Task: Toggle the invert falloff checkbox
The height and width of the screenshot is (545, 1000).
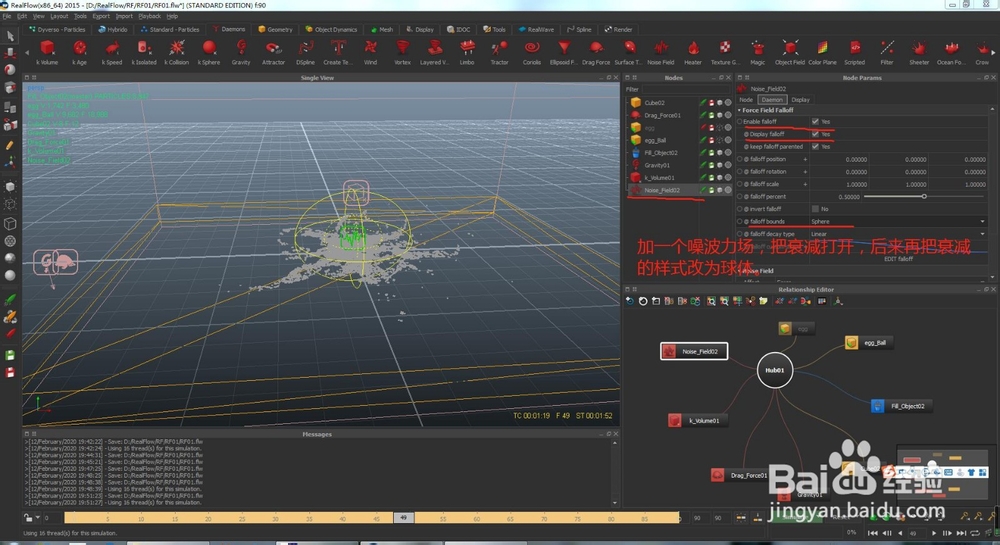Action: pyautogui.click(x=815, y=209)
